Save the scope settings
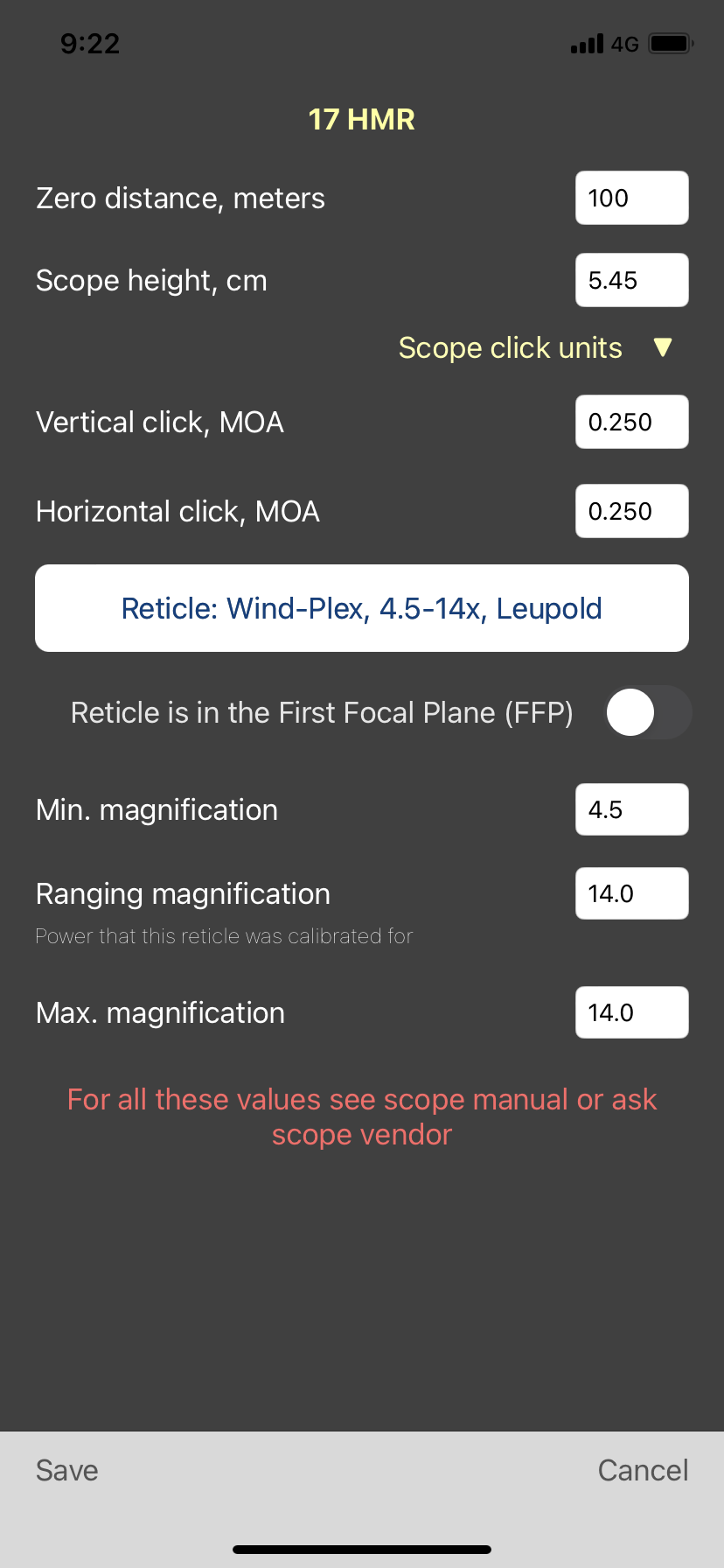The height and width of the screenshot is (1568, 724). [x=67, y=1470]
